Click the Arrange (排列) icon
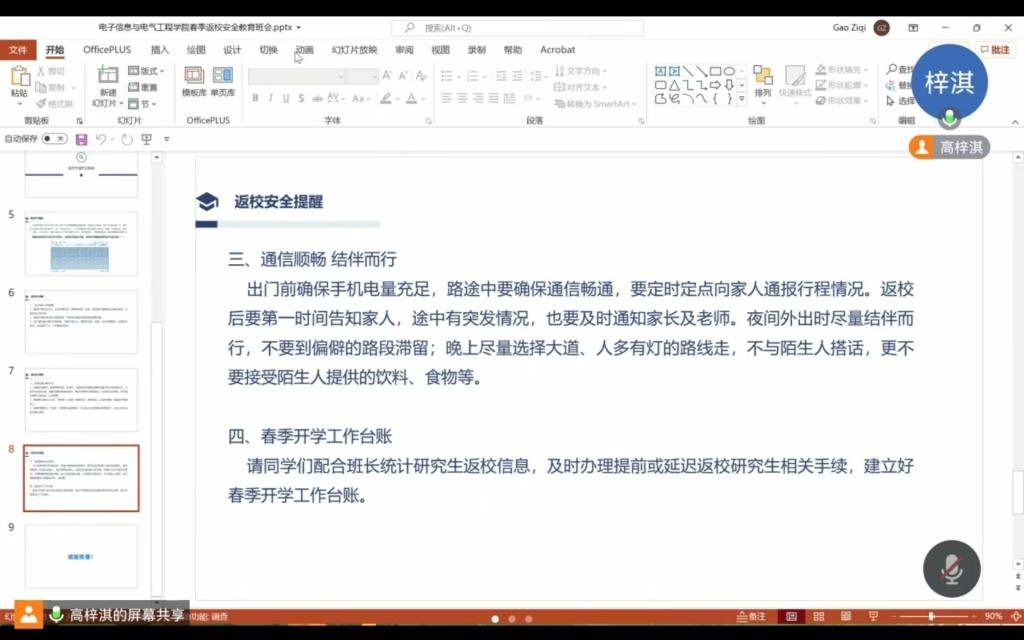Image resolution: width=1024 pixels, height=640 pixels. [763, 80]
